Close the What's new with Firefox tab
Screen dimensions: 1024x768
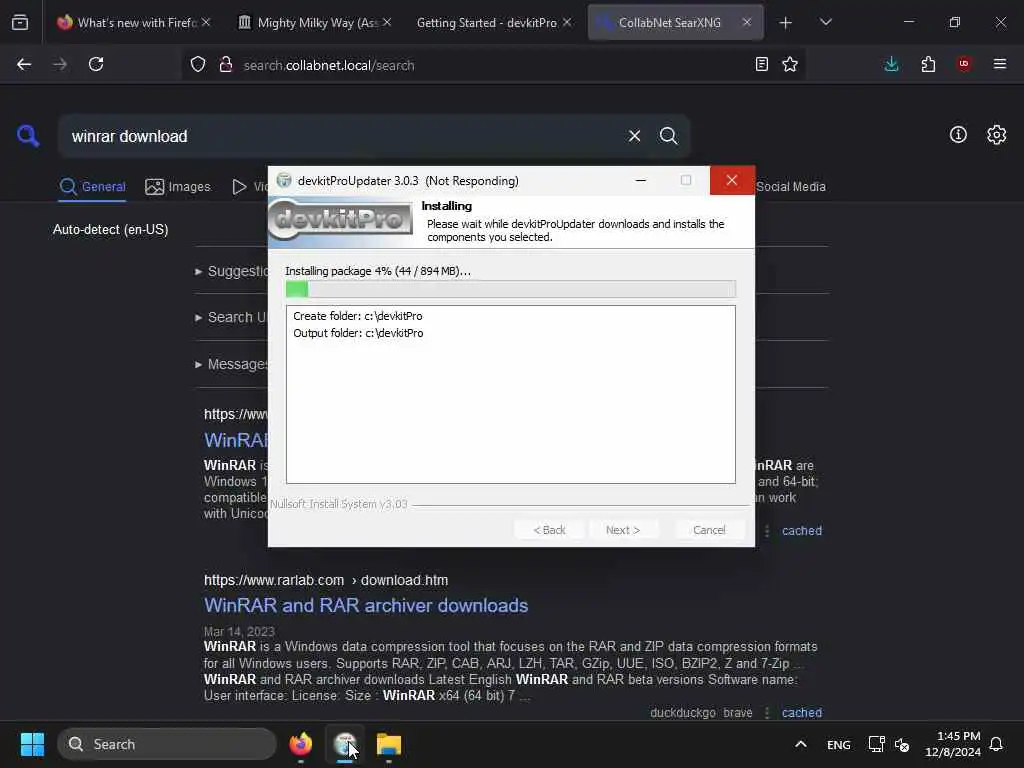[x=206, y=22]
